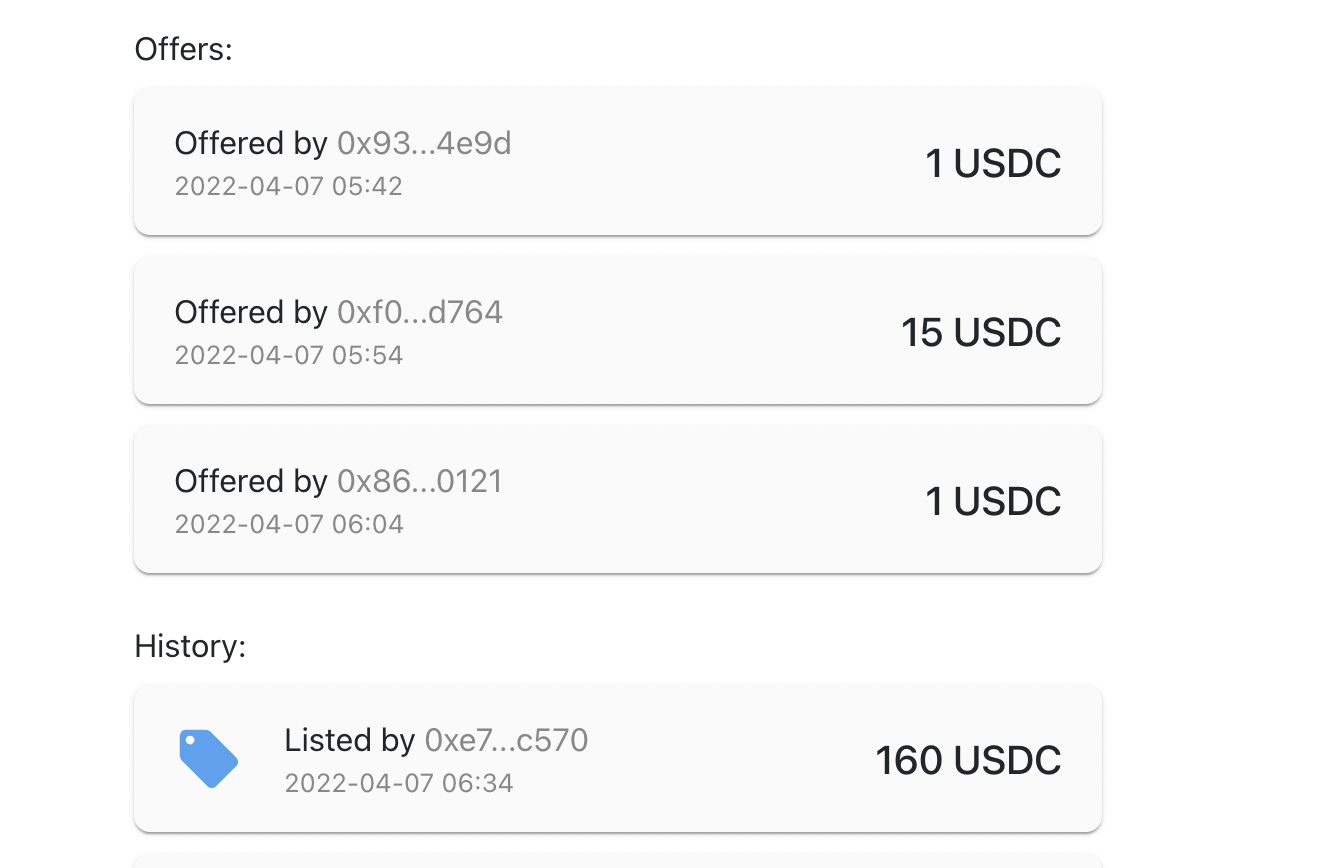Open wallet address 0x86...0121
Viewport: 1328px width, 868px height.
pos(420,482)
